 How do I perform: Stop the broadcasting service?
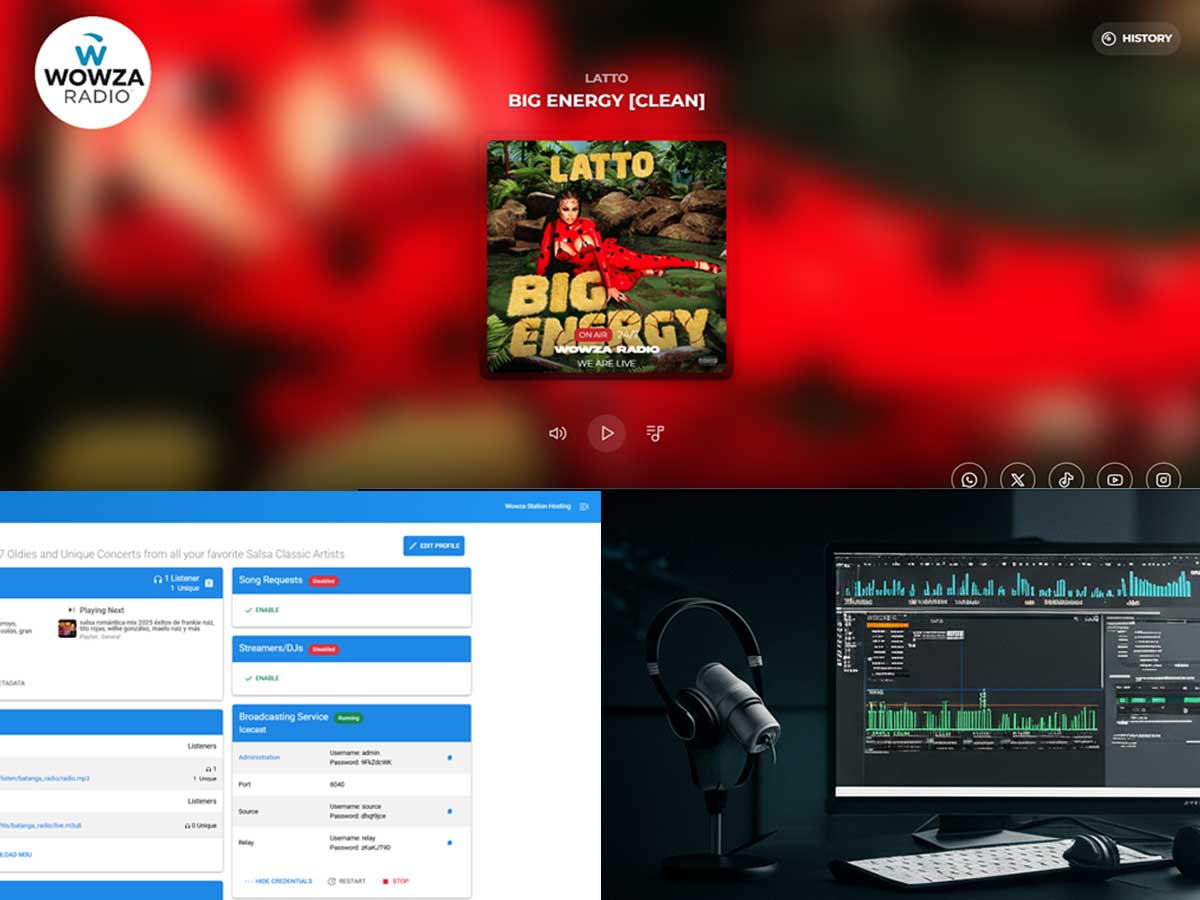[x=396, y=881]
